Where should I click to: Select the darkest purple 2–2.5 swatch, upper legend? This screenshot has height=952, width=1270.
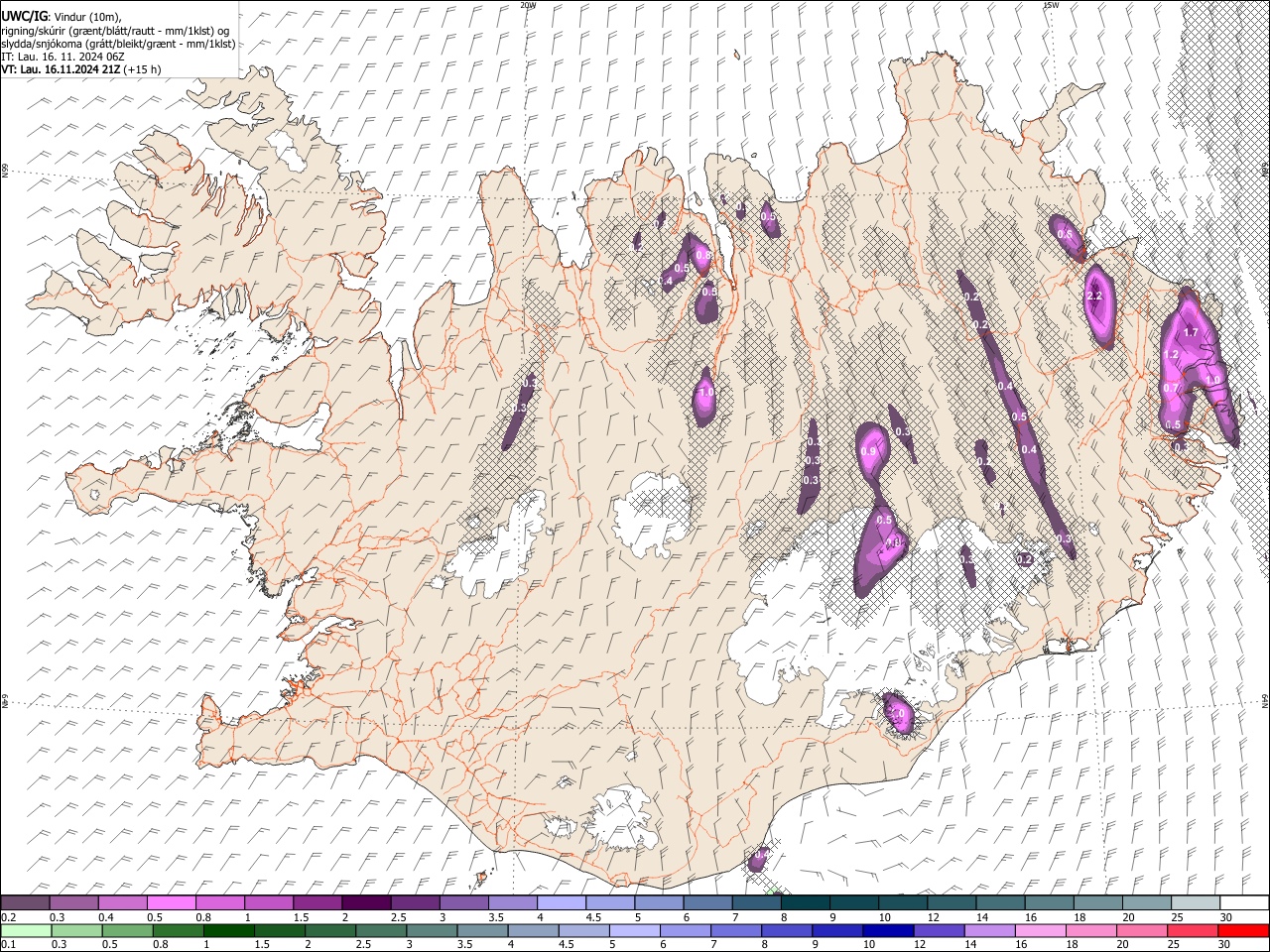(366, 902)
